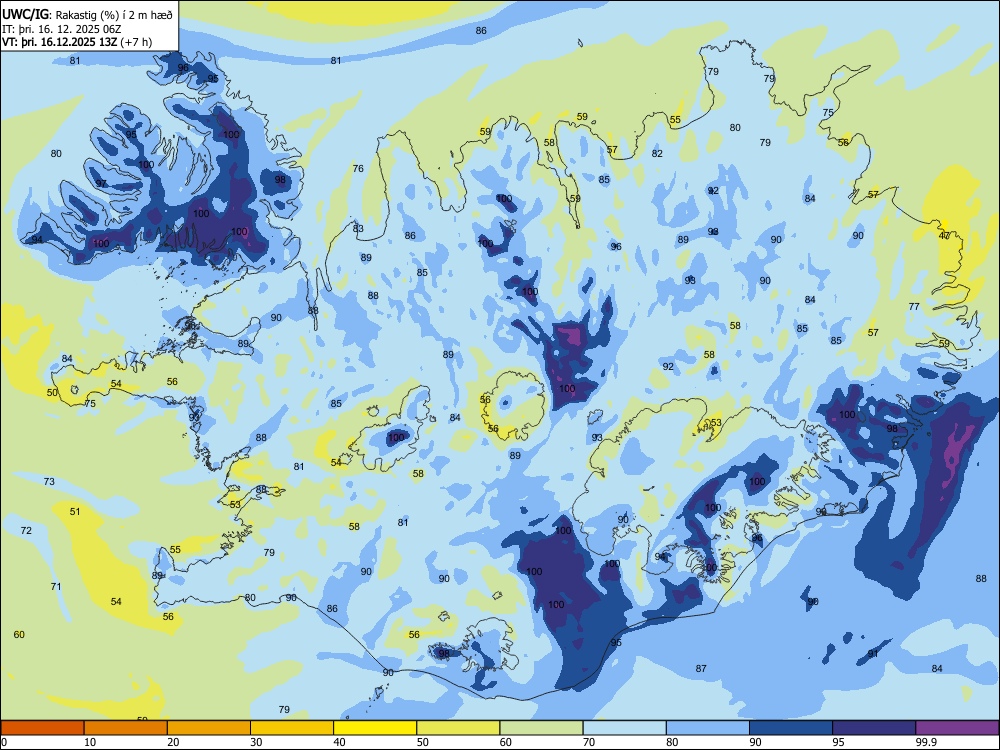Click the dark orange 0–10 legend swatch

click(x=42, y=728)
